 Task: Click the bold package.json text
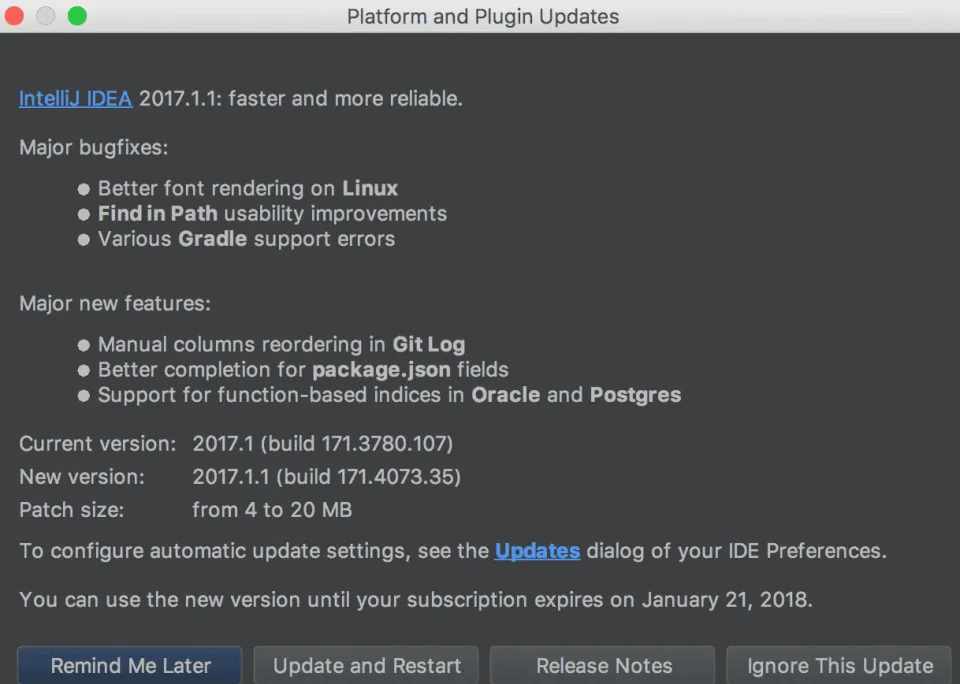pyautogui.click(x=381, y=370)
